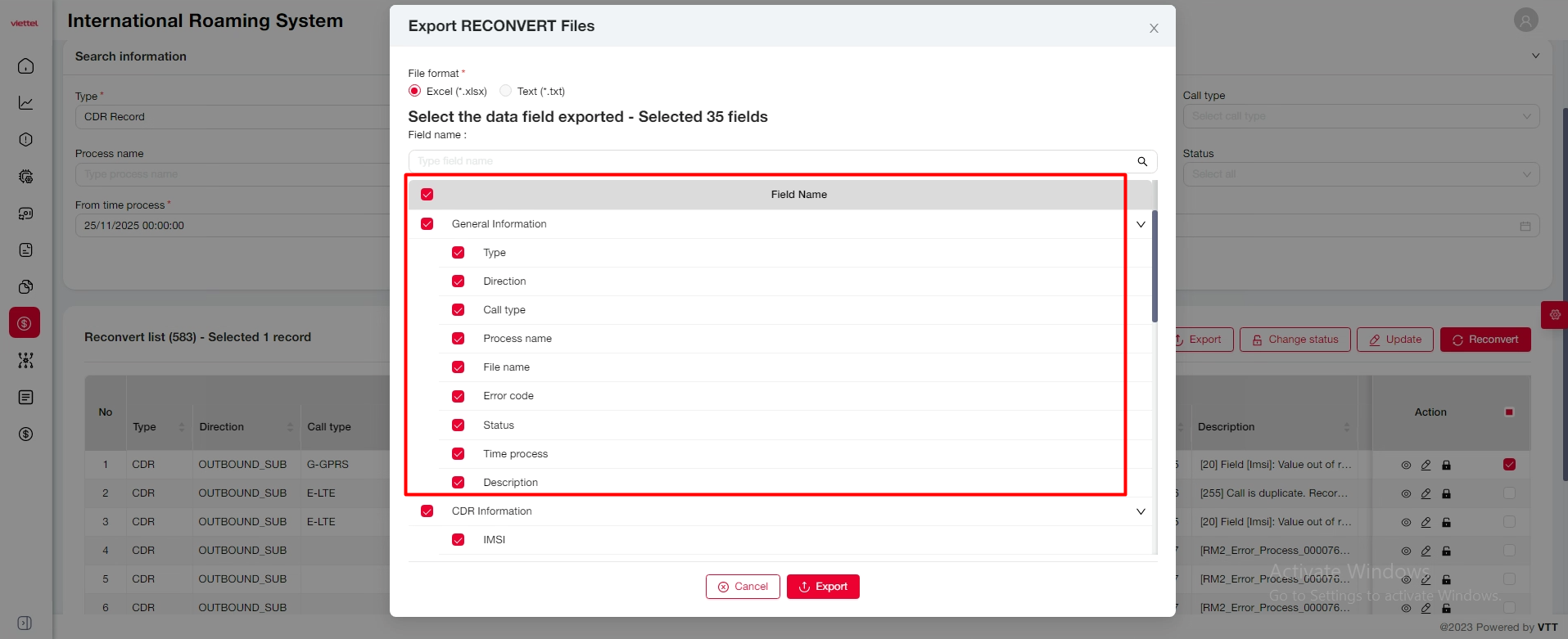This screenshot has height=639, width=1568.
Task: Click the view eye icon in row 1
Action: point(1406,465)
